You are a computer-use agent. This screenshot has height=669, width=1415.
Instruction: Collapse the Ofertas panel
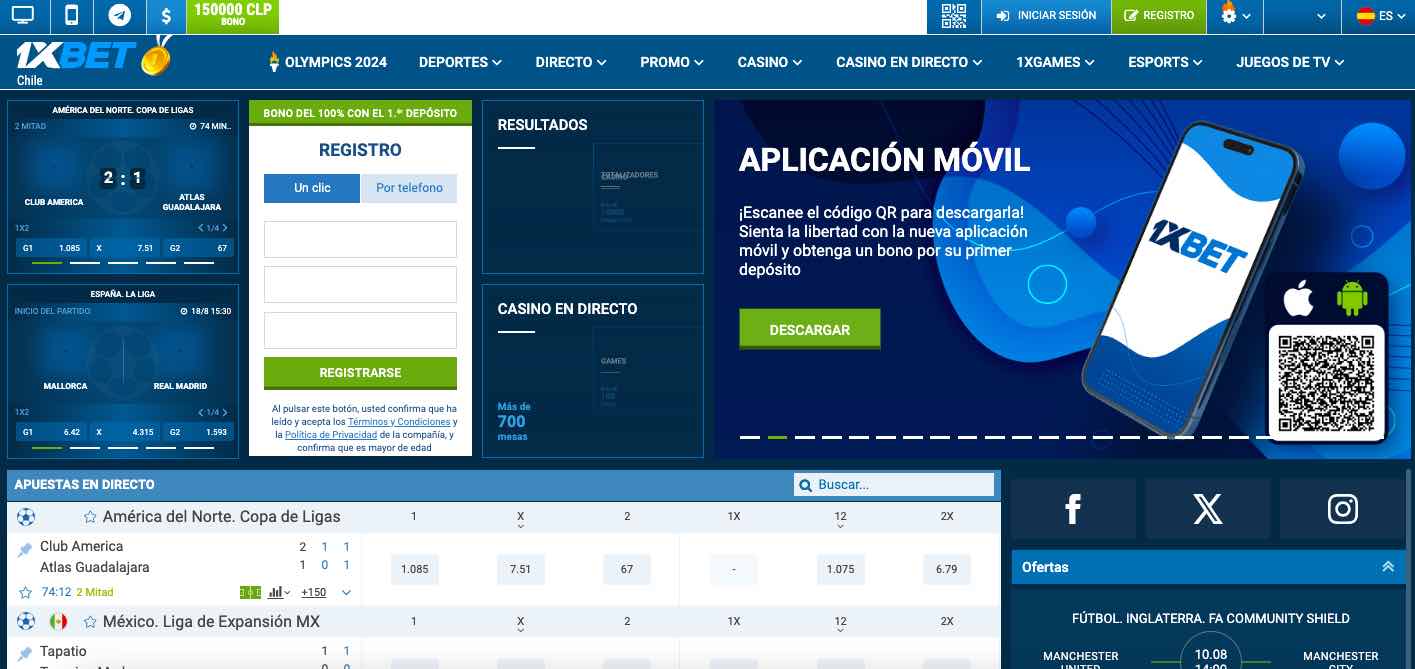coord(1387,567)
